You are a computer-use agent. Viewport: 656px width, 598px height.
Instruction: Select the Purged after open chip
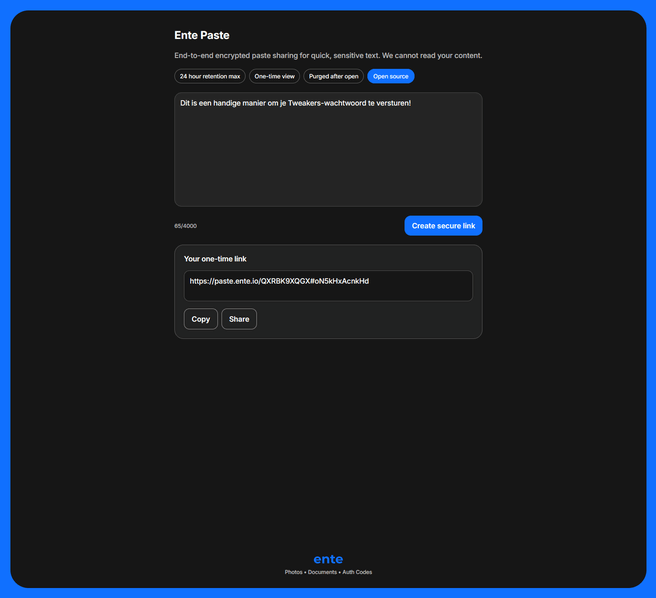pos(333,76)
